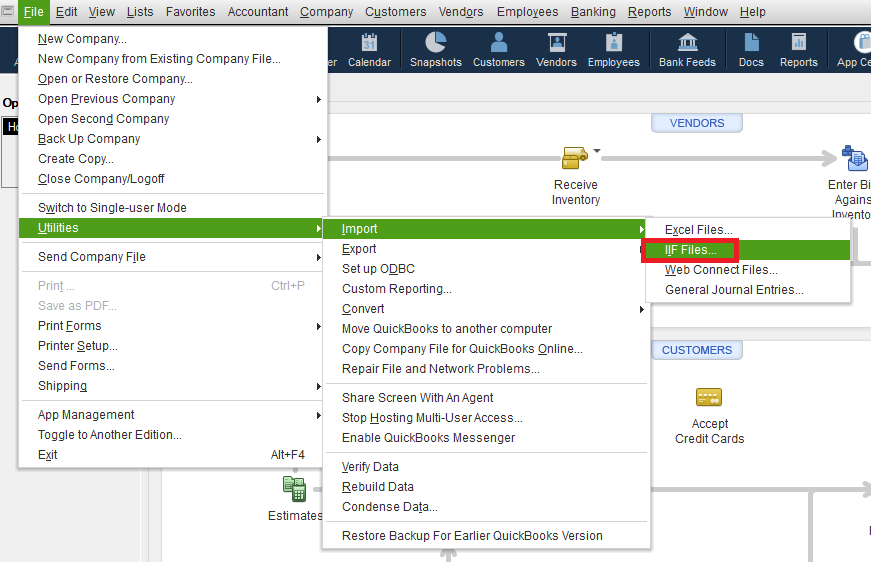Select IIF Files... import option
871x562 pixels.
point(748,250)
